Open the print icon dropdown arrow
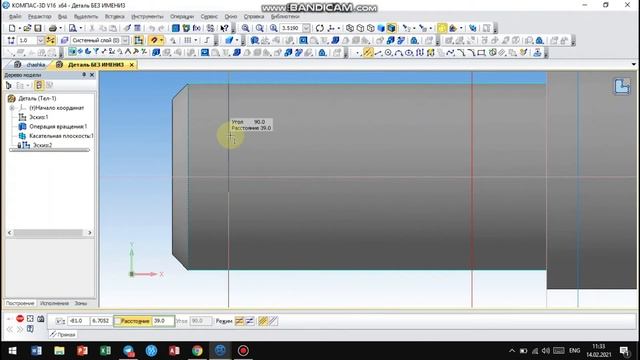640x360 pixels. pyautogui.click(x=60, y=28)
